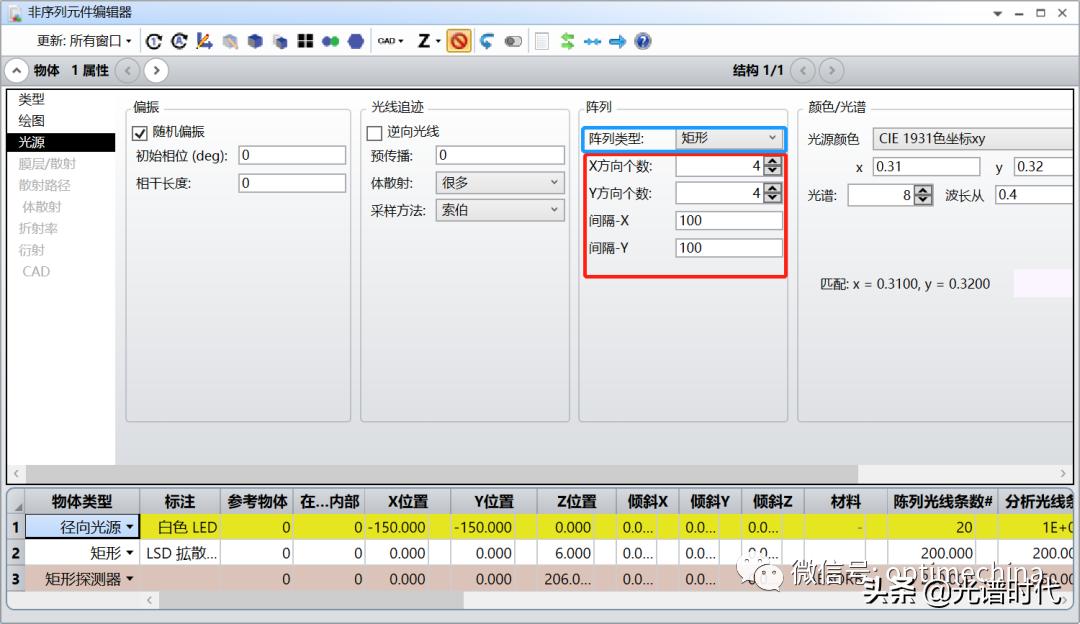The height and width of the screenshot is (624, 1080).
Task: Open the 体散射 dropdown showing 很多
Action: [x=499, y=182]
